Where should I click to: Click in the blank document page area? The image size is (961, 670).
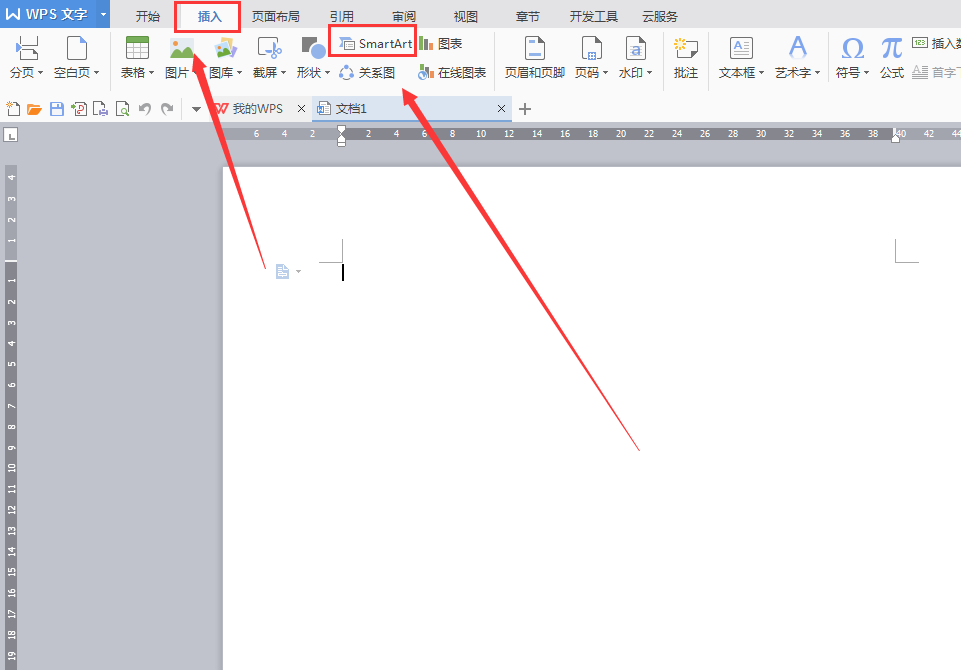(591, 418)
